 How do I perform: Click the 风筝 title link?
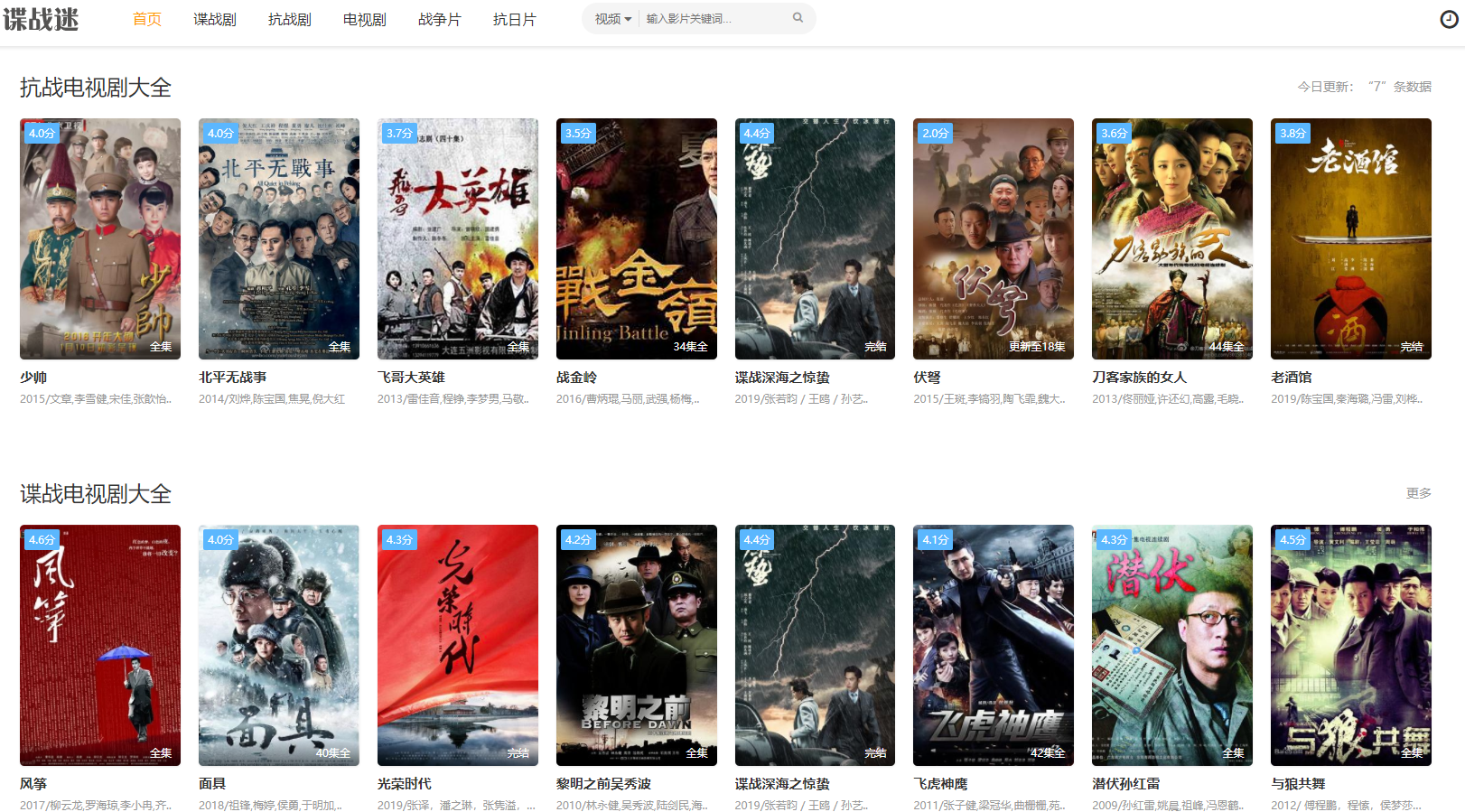33,784
